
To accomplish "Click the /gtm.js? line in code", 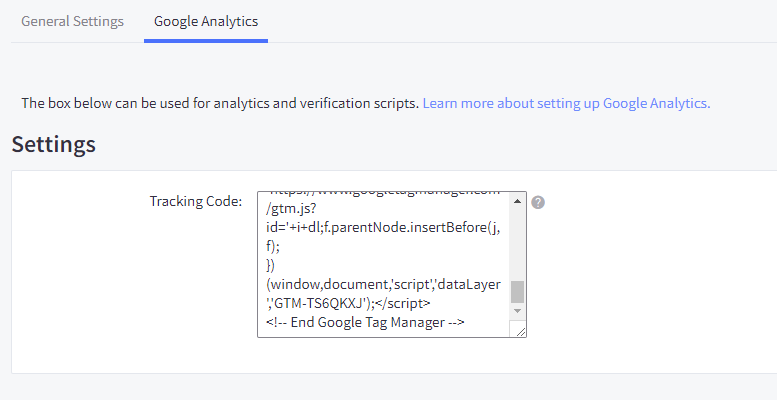I will tap(291, 209).
